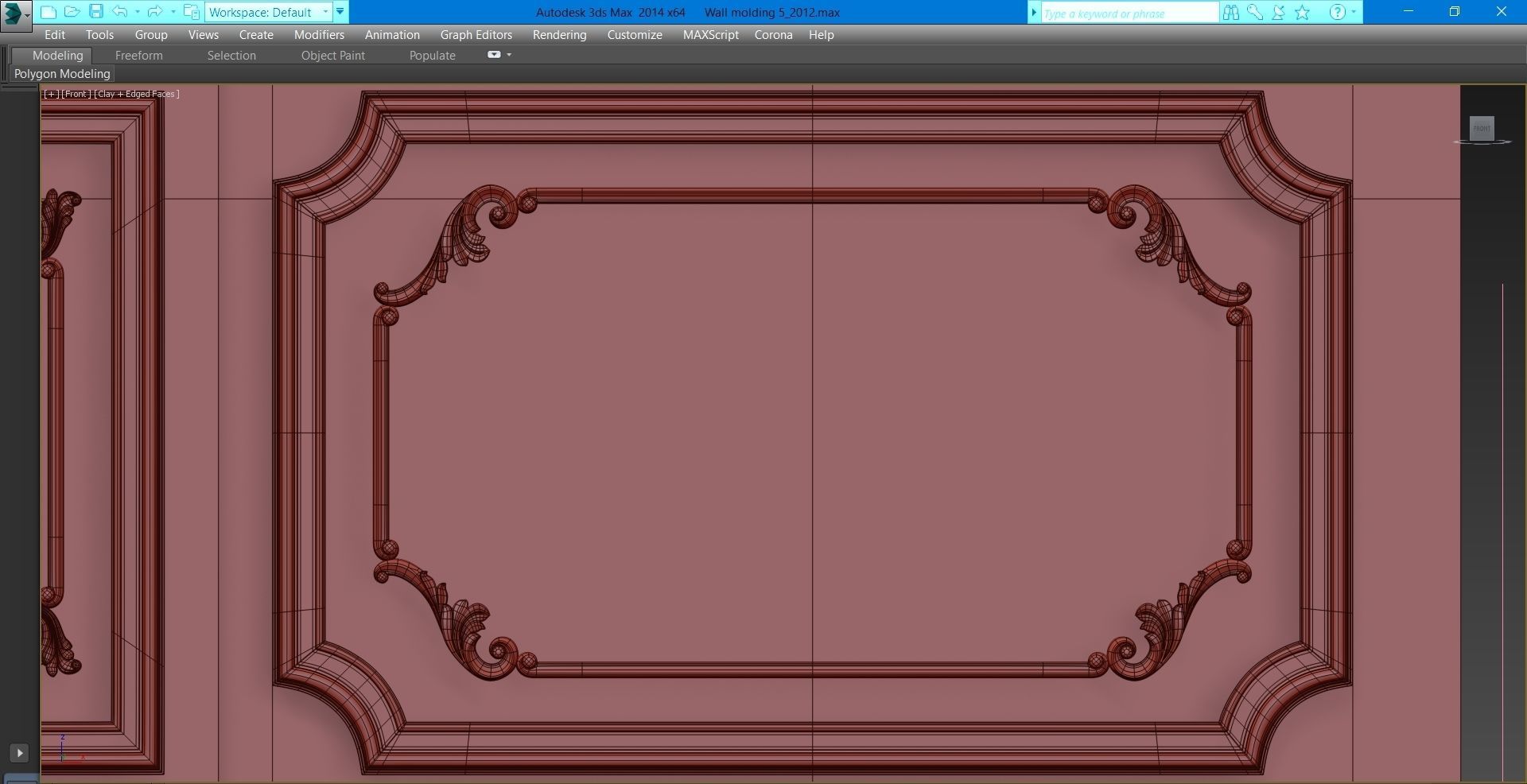Toggle ribbon minimize button icon
Viewport: 1527px width, 784px height.
coord(494,55)
